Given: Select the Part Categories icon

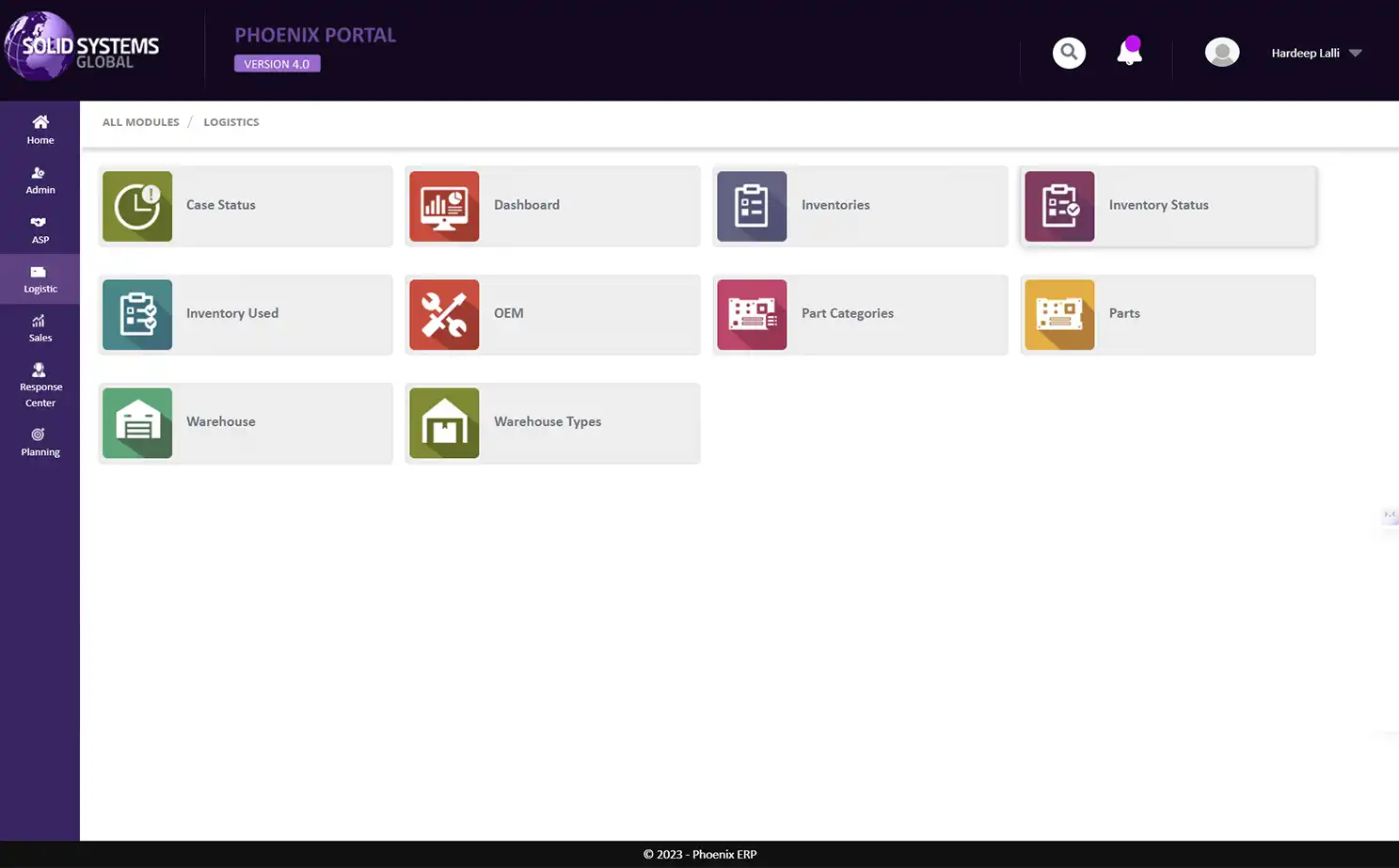Looking at the screenshot, I should point(752,314).
